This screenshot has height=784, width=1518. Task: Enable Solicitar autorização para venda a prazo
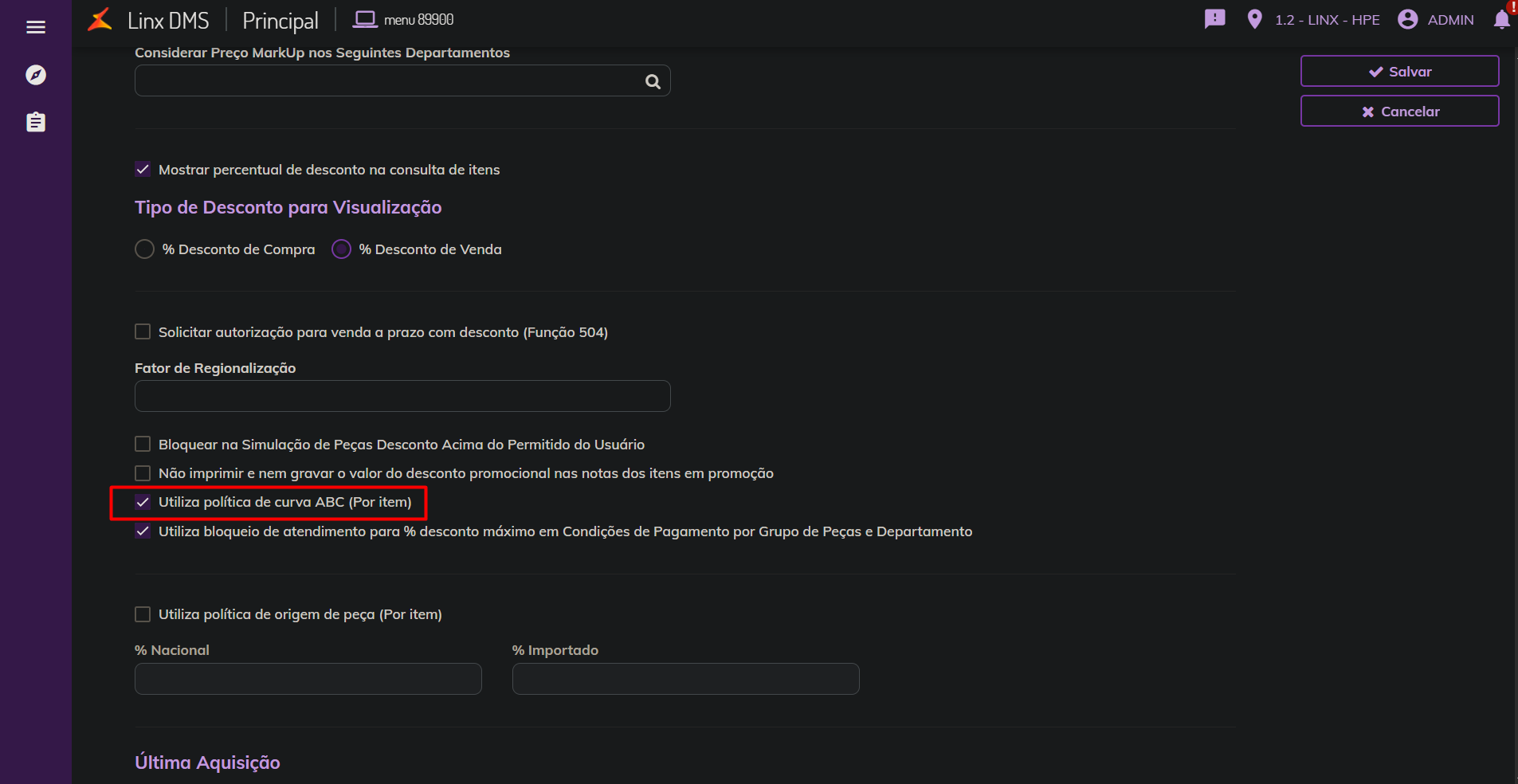143,331
